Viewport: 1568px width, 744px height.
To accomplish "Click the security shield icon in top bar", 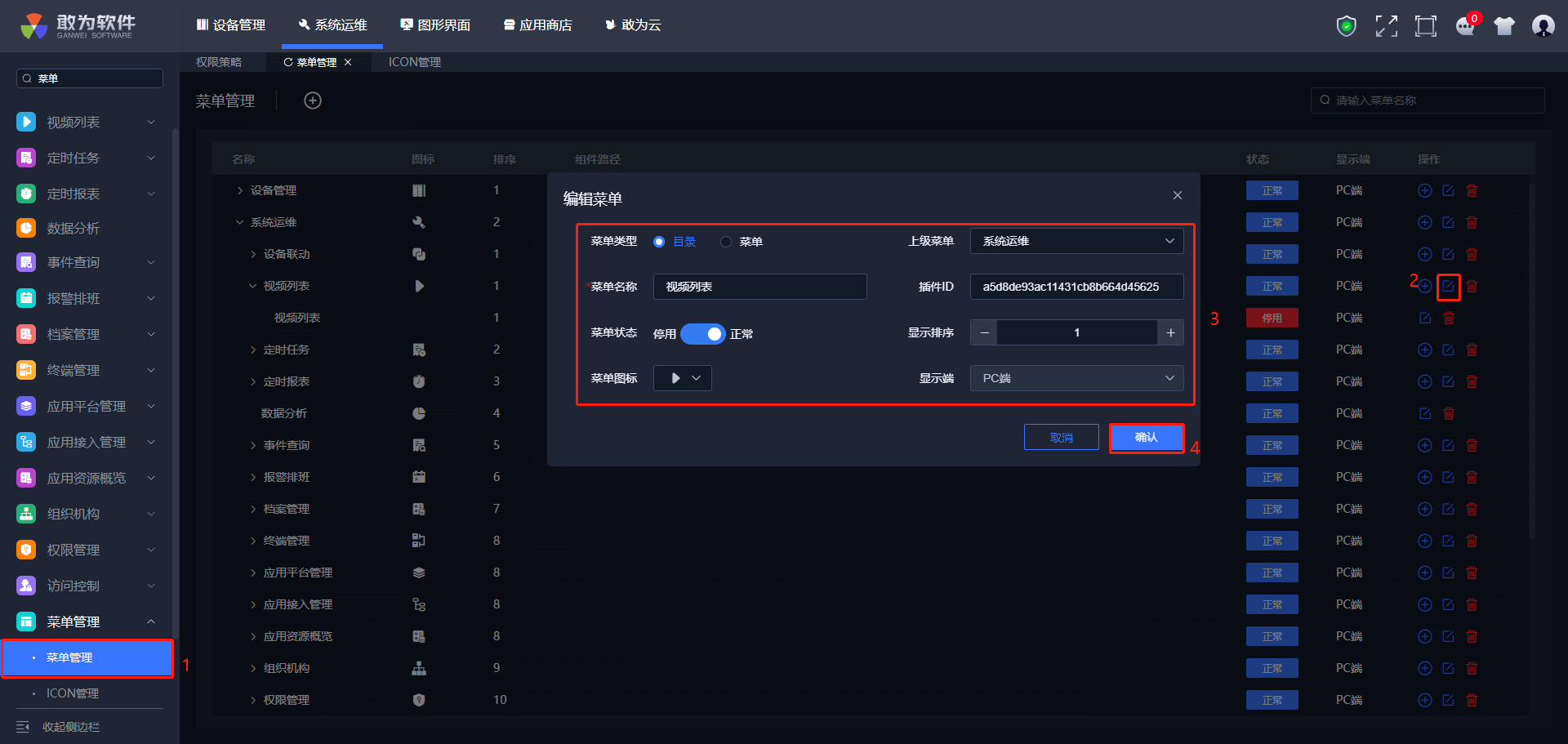I will pyautogui.click(x=1346, y=26).
